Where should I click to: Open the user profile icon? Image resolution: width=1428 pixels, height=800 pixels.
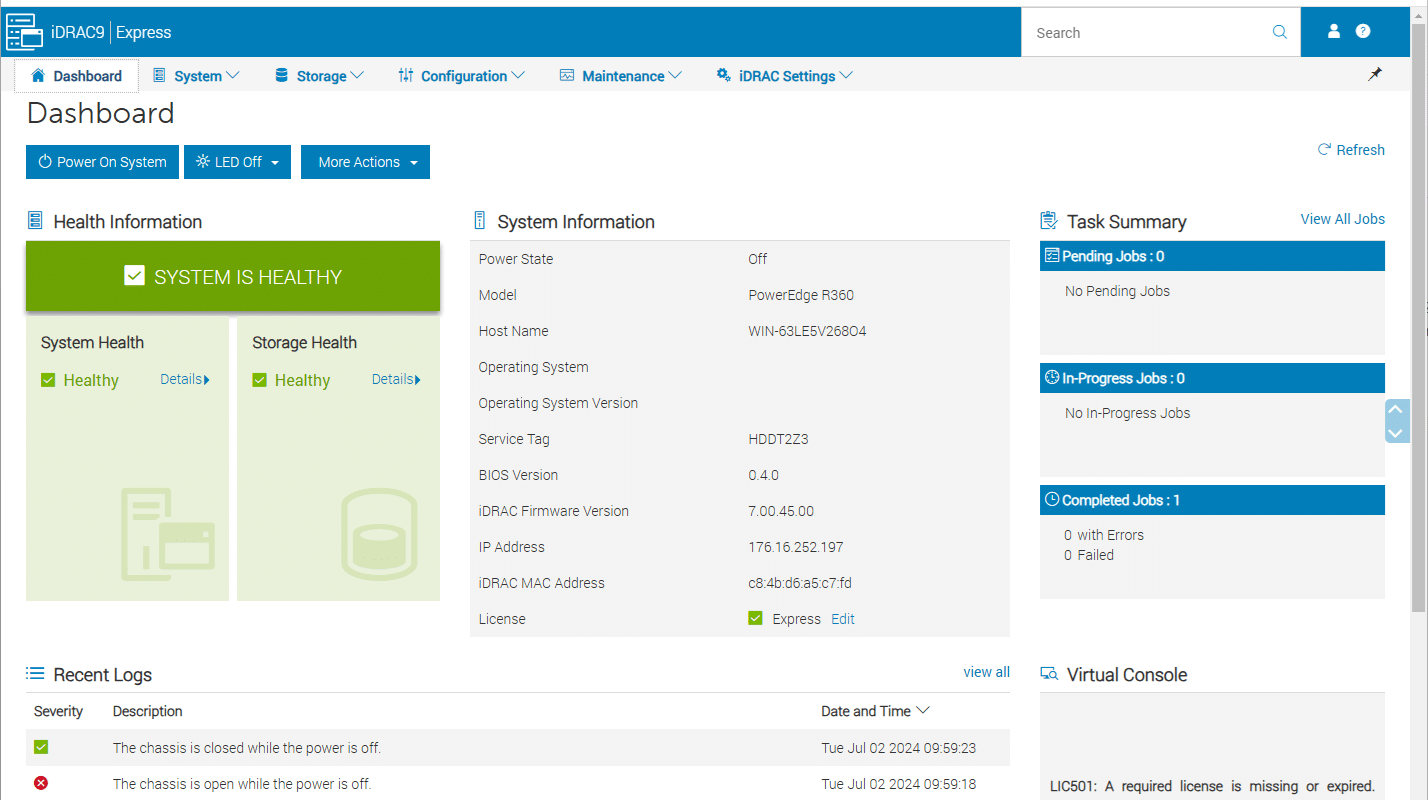pyautogui.click(x=1333, y=31)
